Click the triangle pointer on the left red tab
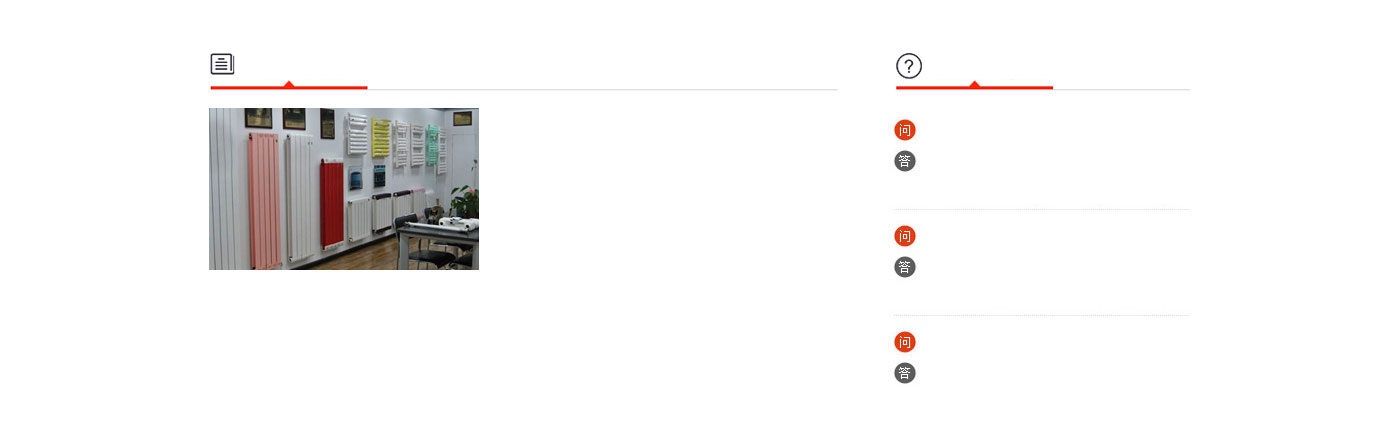The image size is (1400, 426). 289,84
